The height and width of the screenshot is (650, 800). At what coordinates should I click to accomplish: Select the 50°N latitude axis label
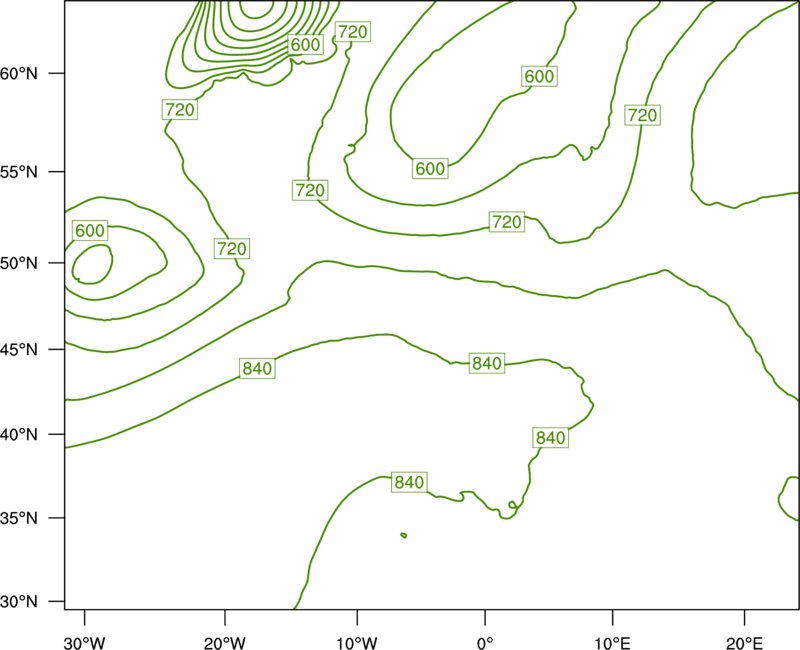coord(19,263)
